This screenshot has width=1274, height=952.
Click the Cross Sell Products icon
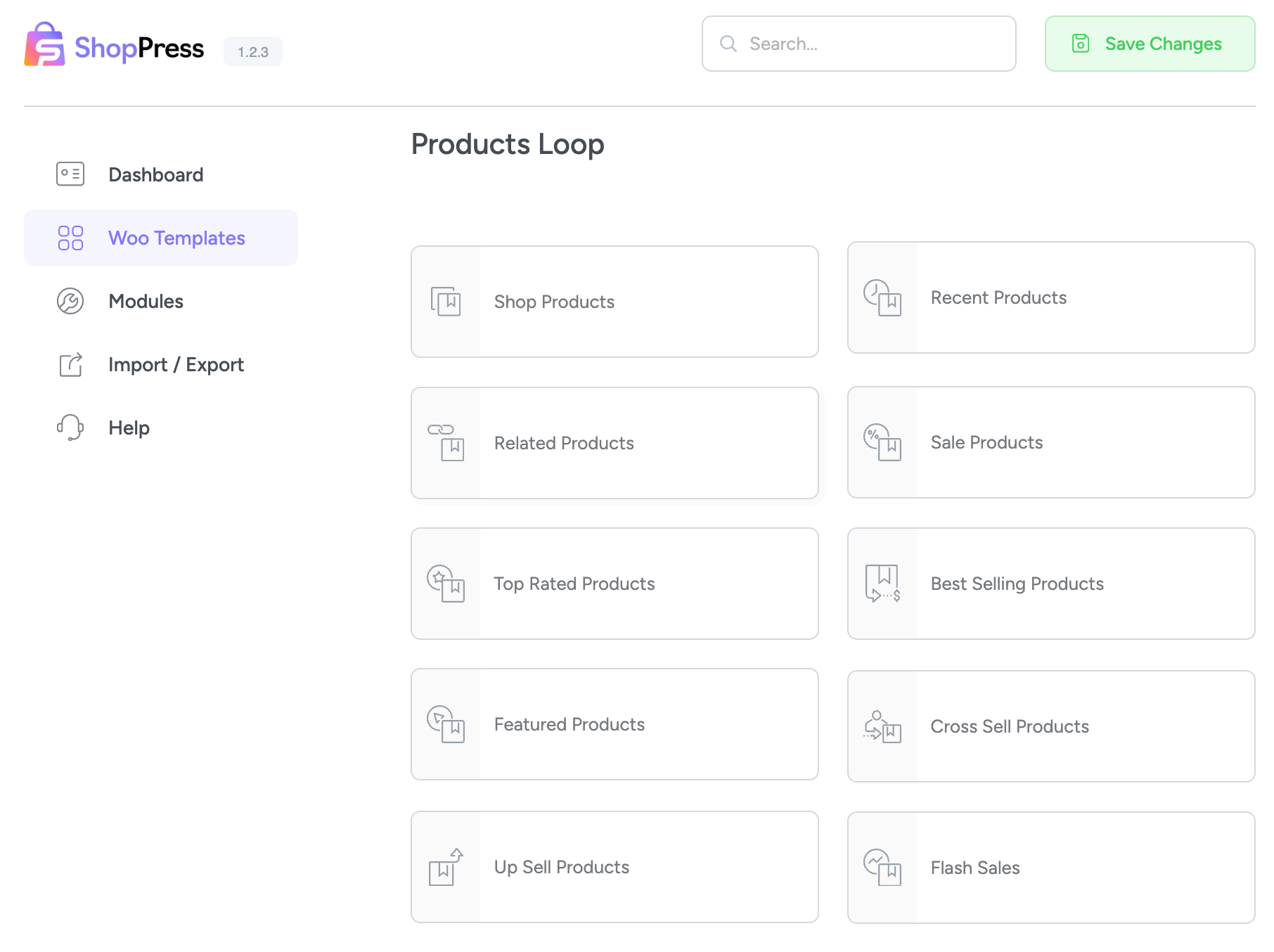pos(882,726)
